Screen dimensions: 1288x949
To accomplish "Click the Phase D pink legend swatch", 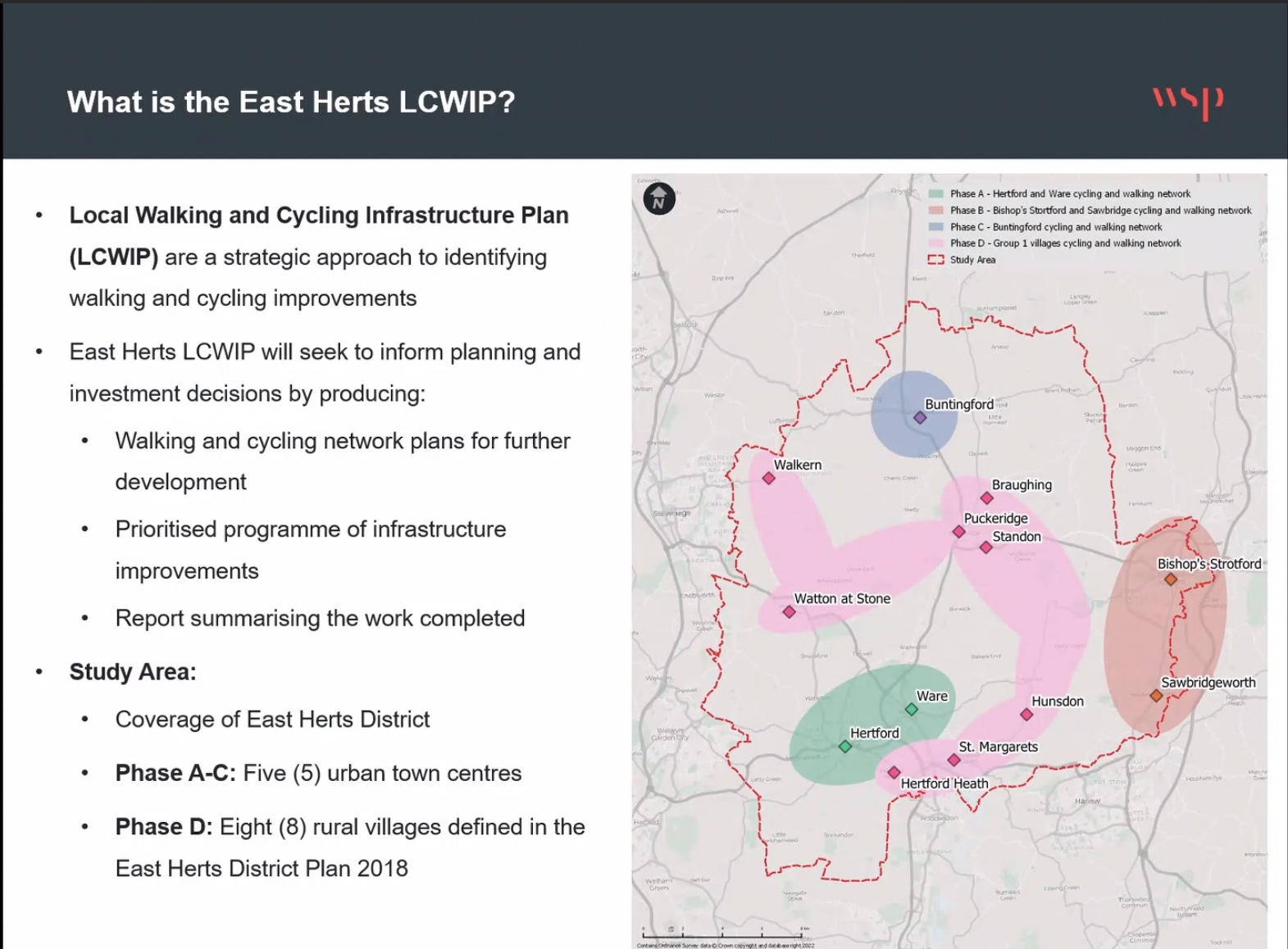I will coord(935,243).
